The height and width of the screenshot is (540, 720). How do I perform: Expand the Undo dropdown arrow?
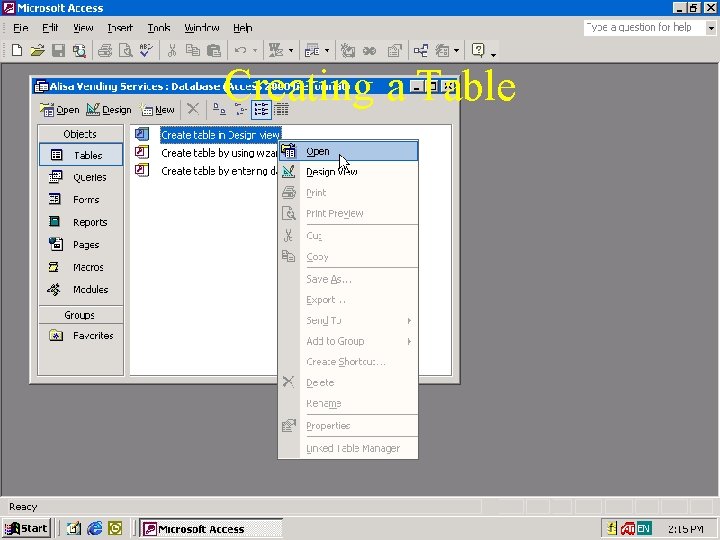point(255,51)
